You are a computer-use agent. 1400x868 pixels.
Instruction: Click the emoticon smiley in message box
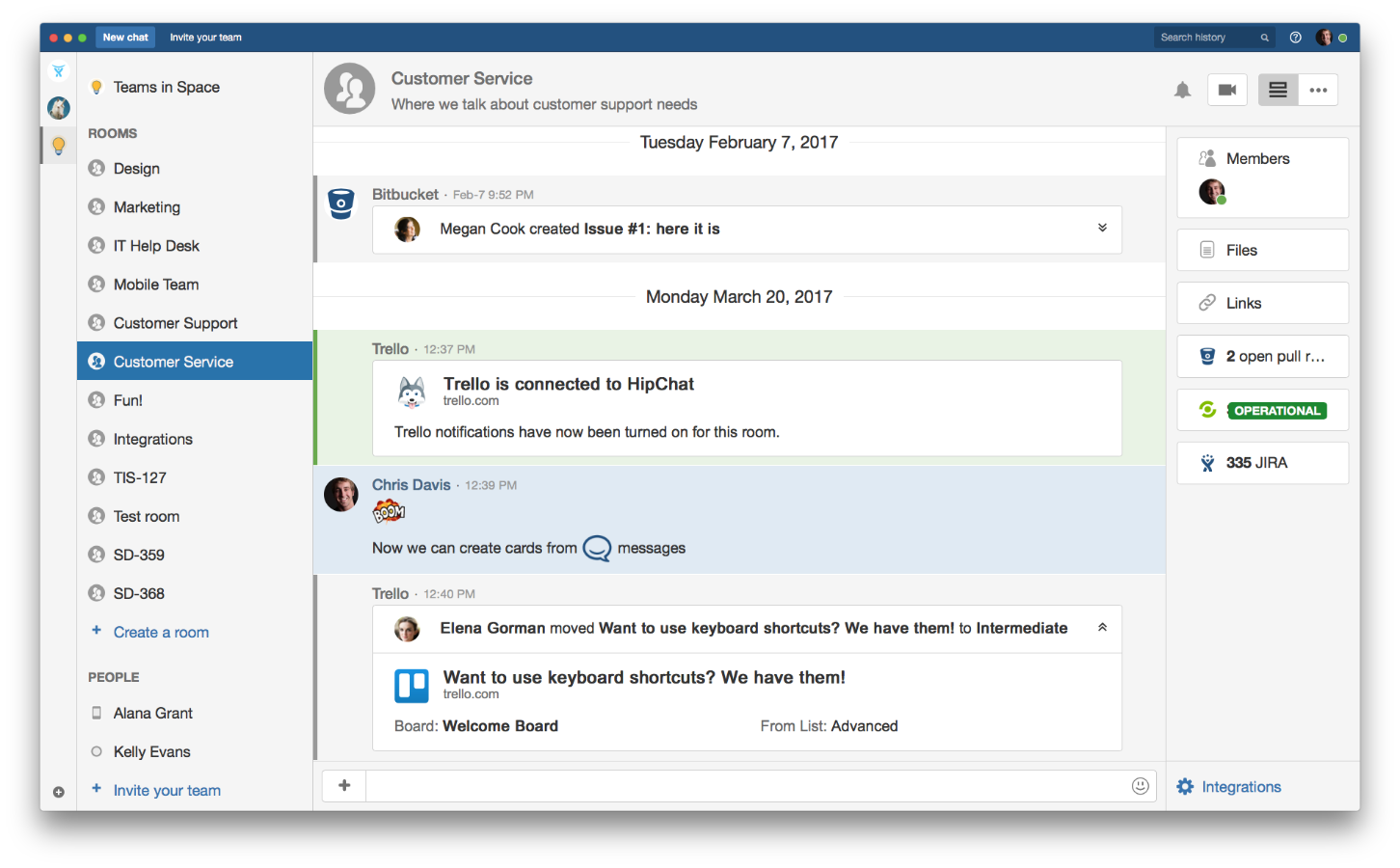click(1140, 786)
